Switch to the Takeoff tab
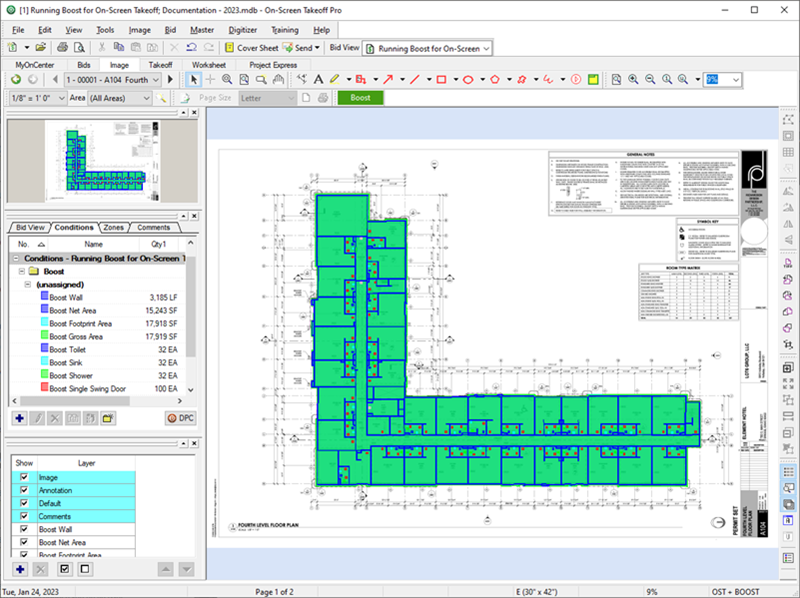This screenshot has width=800, height=598. [160, 65]
